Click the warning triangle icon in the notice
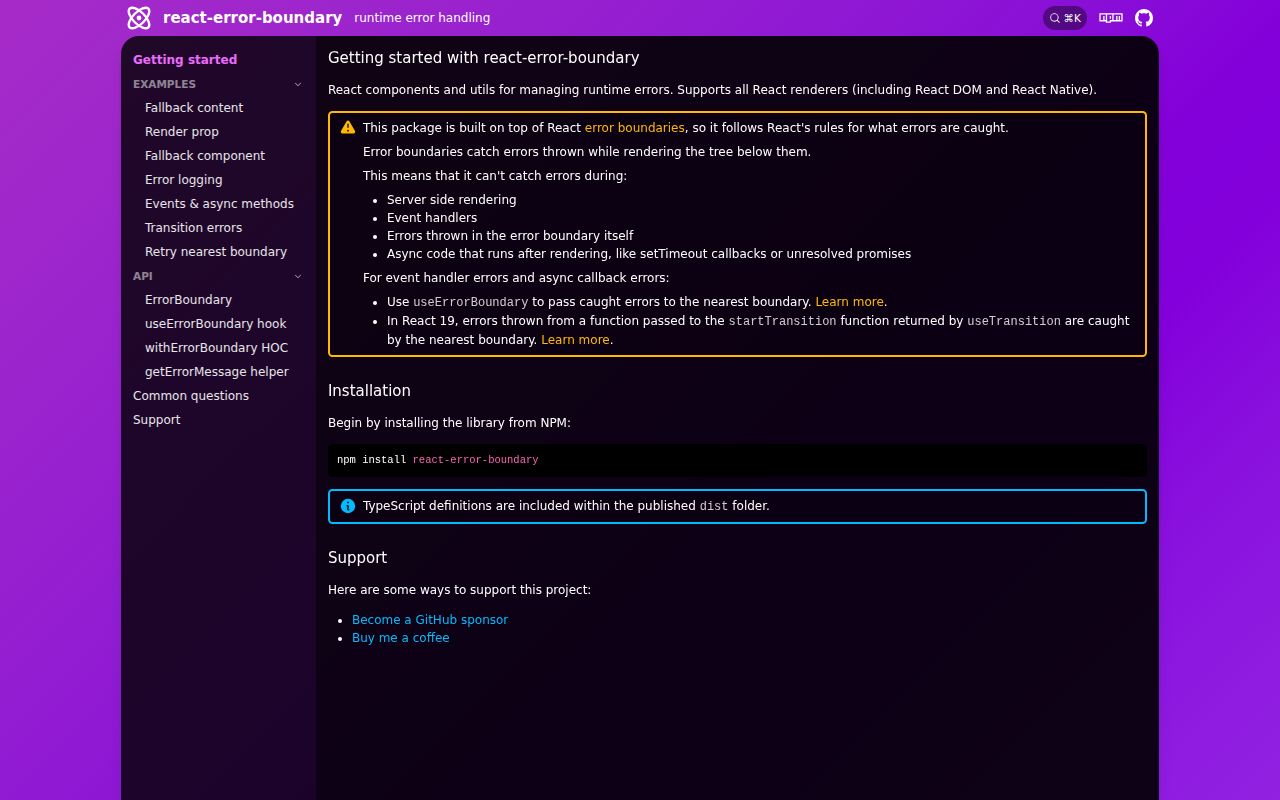1280x800 pixels. tap(348, 128)
